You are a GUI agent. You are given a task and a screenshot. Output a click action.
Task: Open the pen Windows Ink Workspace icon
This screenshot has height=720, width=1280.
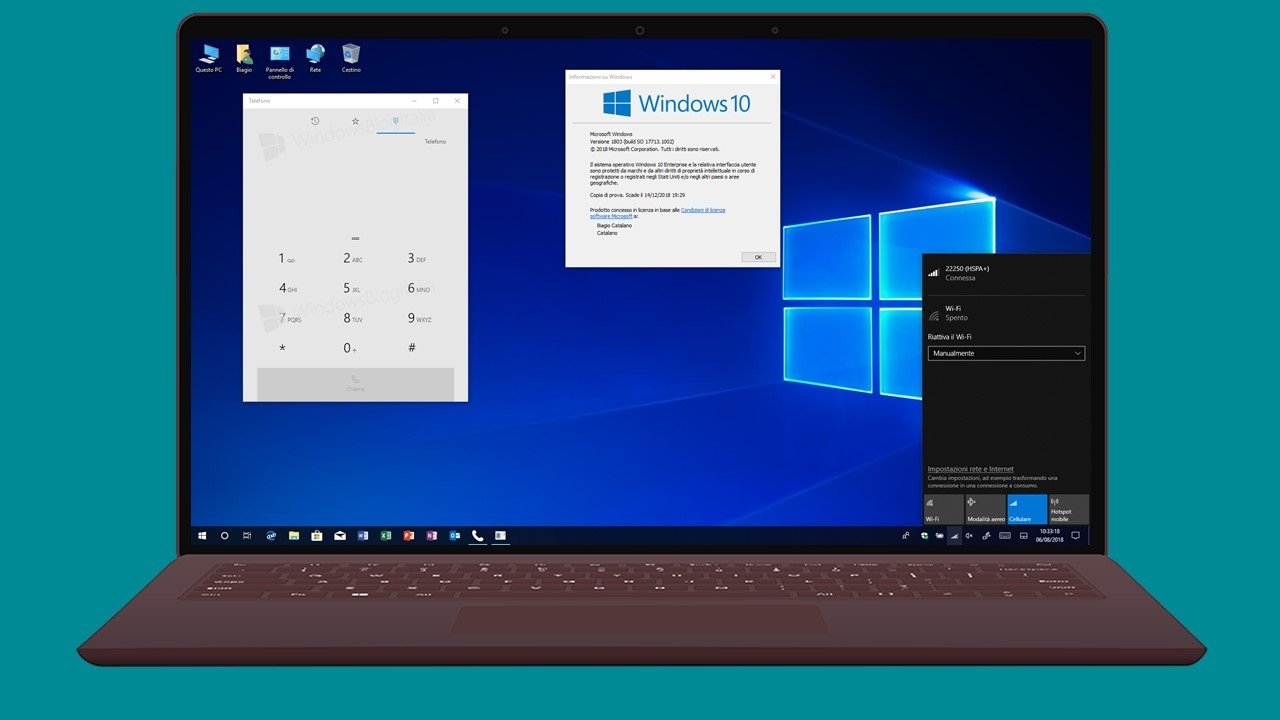coord(986,536)
